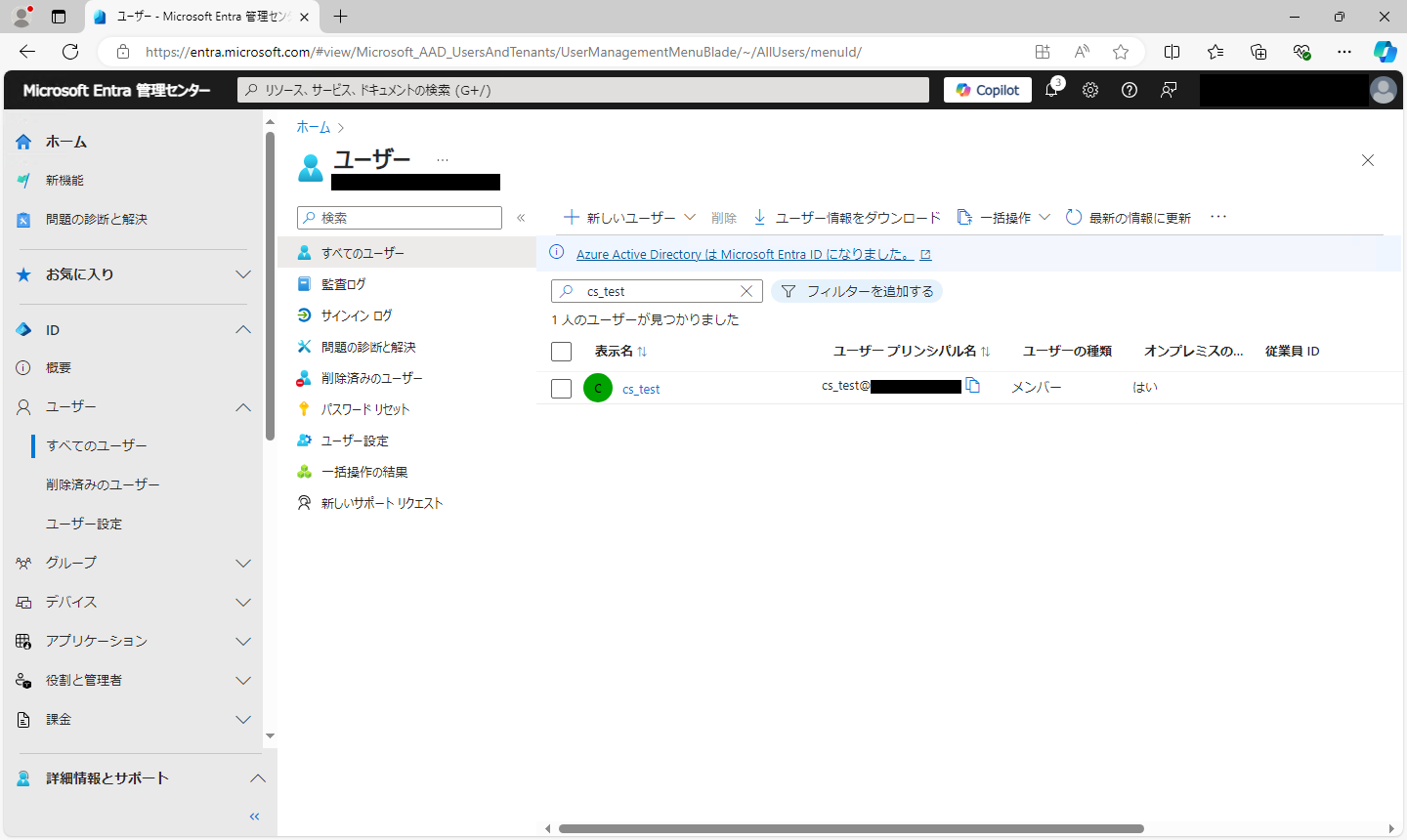Open Edge split screen icon

1172,52
